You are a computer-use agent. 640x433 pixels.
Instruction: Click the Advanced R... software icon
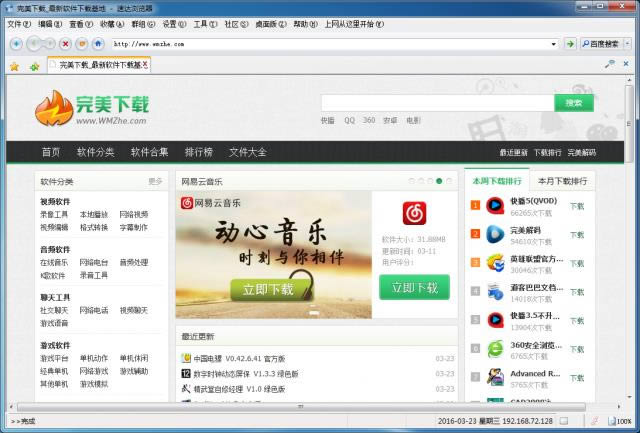pos(495,377)
